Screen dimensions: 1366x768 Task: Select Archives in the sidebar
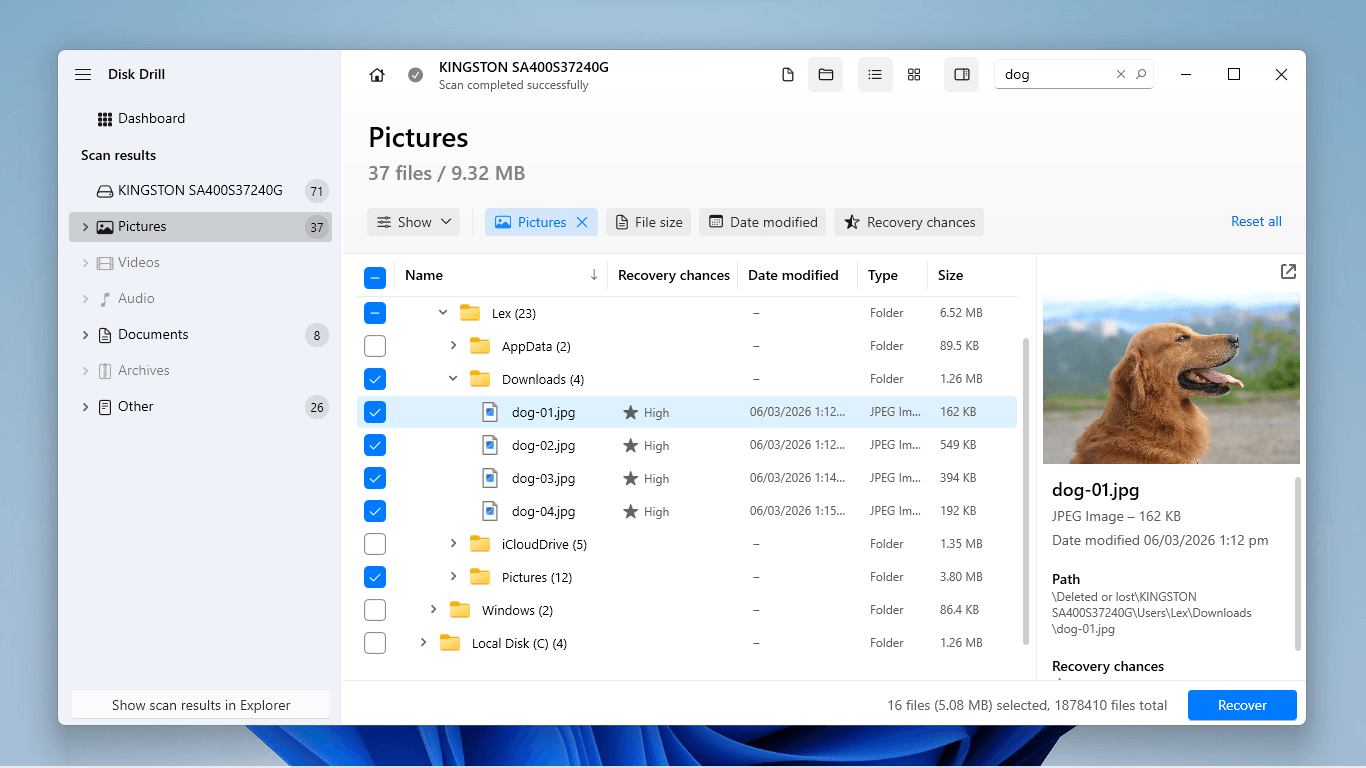tap(200, 371)
